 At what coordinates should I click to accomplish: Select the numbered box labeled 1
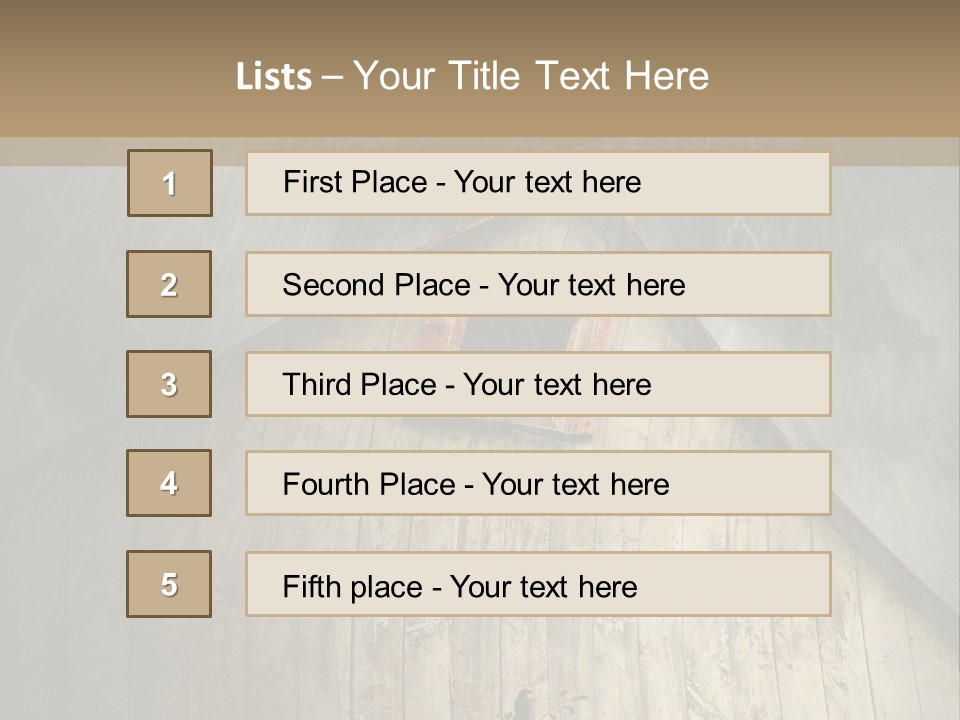point(170,183)
